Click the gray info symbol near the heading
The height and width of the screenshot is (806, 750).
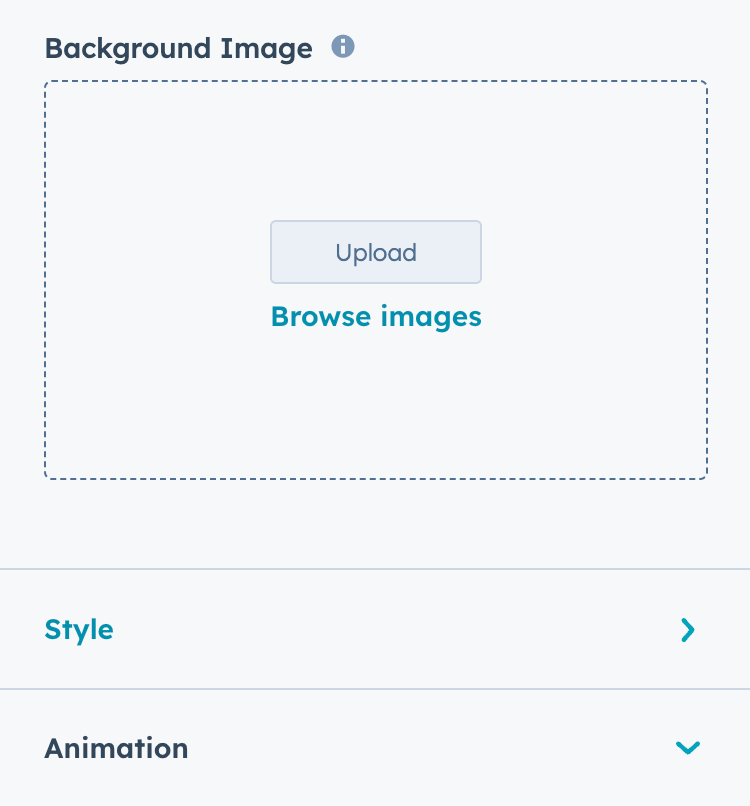[x=342, y=46]
